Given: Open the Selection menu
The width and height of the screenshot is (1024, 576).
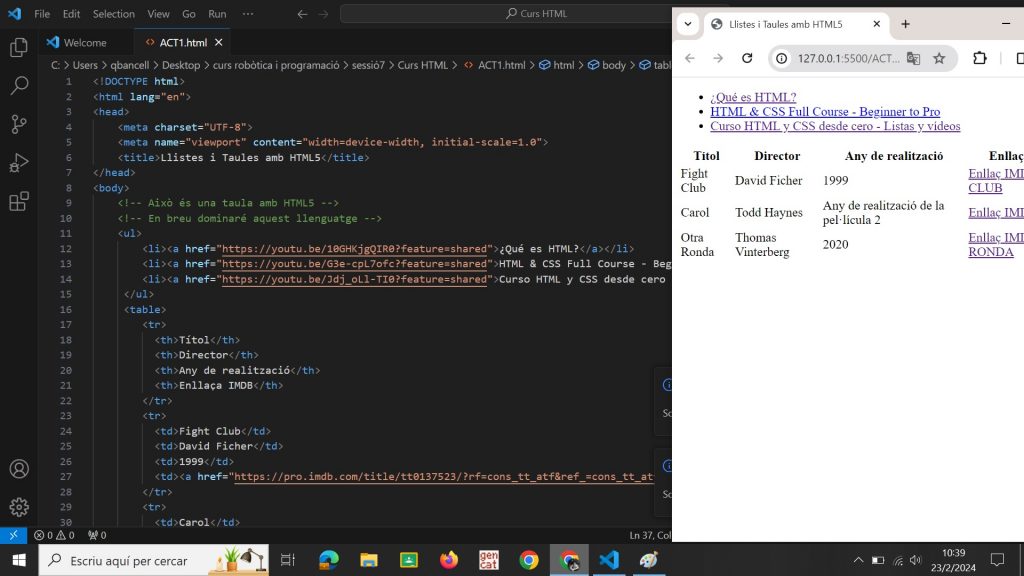Looking at the screenshot, I should click(x=113, y=14).
